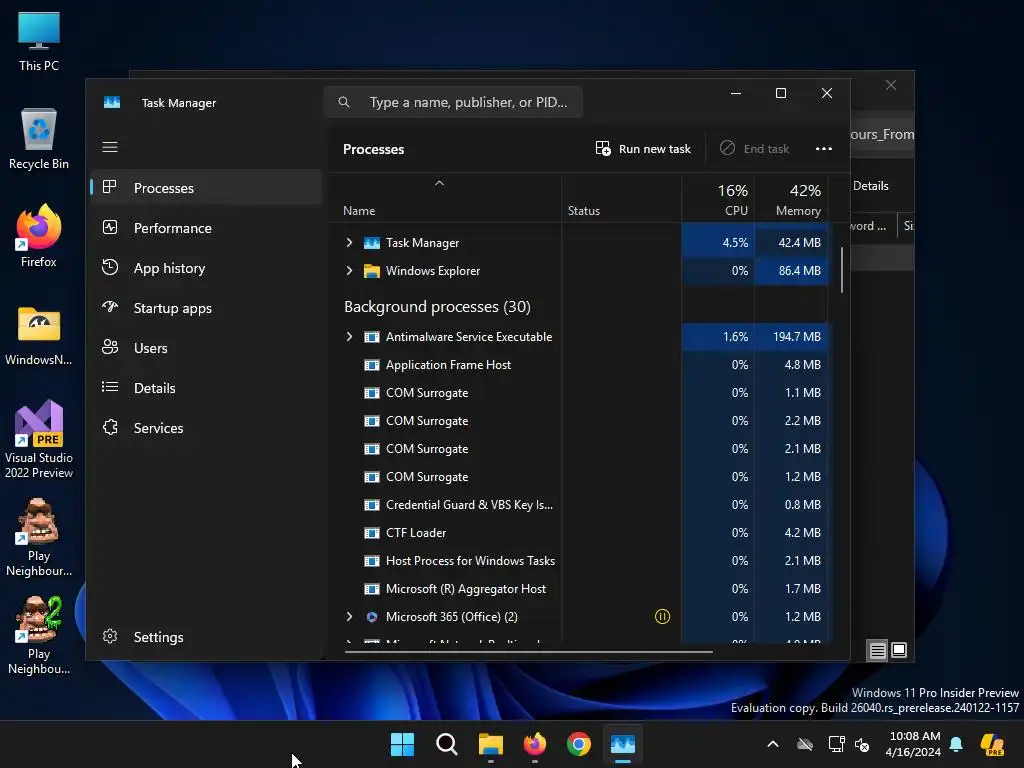Expand Microsoft 365 (Office) process group

tap(349, 616)
